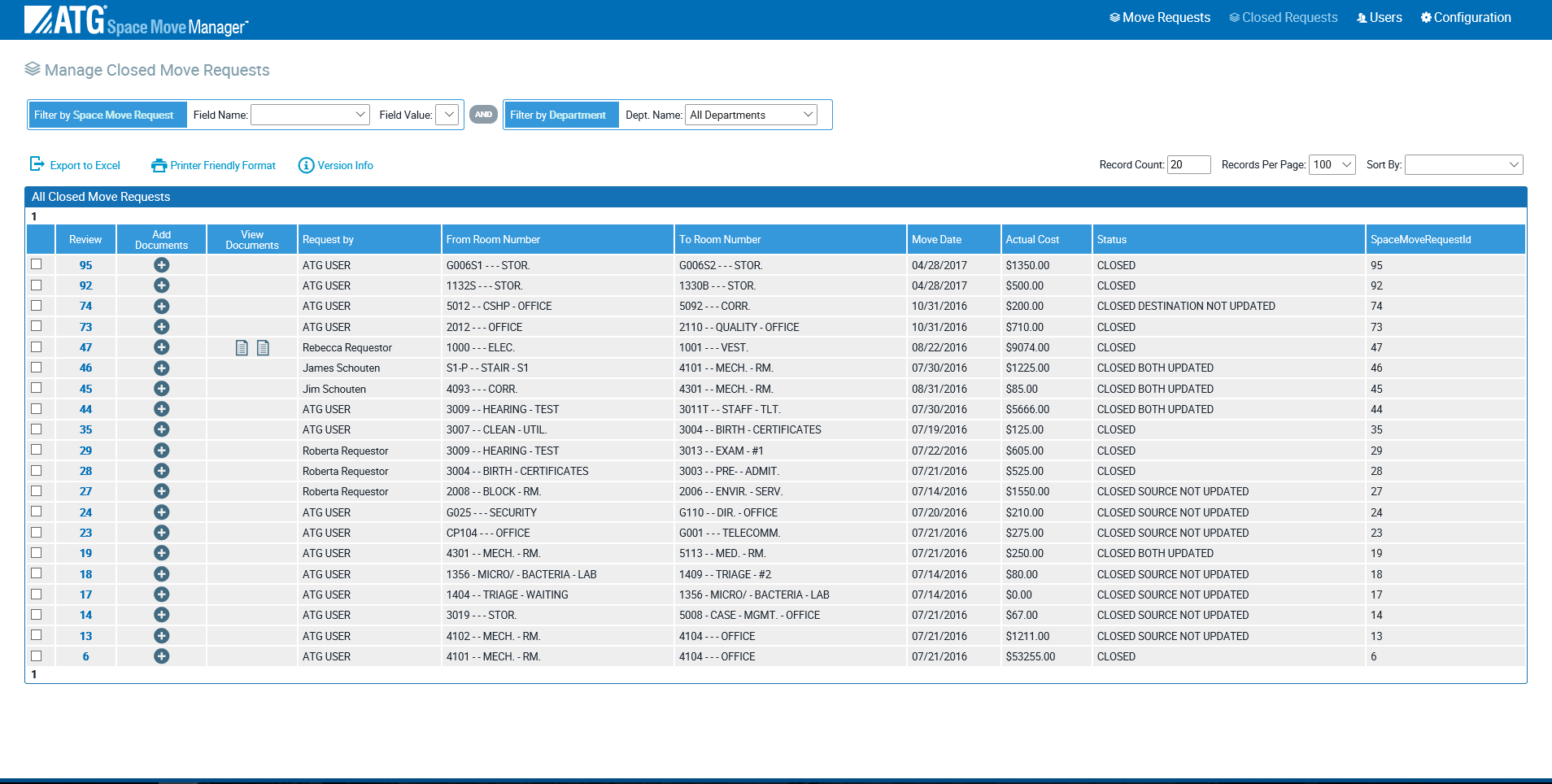Click Export to Excel link

[x=85, y=165]
